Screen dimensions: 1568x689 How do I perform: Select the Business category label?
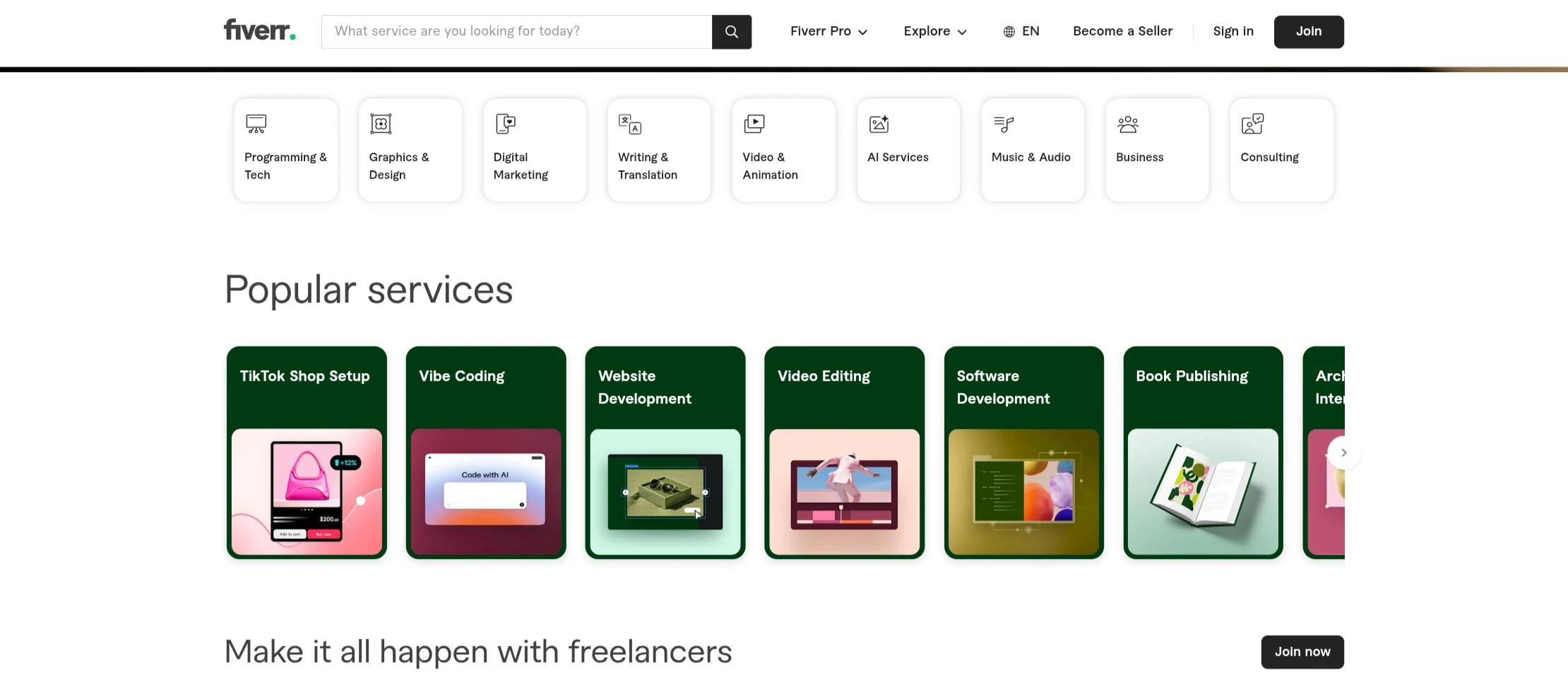[x=1139, y=157]
